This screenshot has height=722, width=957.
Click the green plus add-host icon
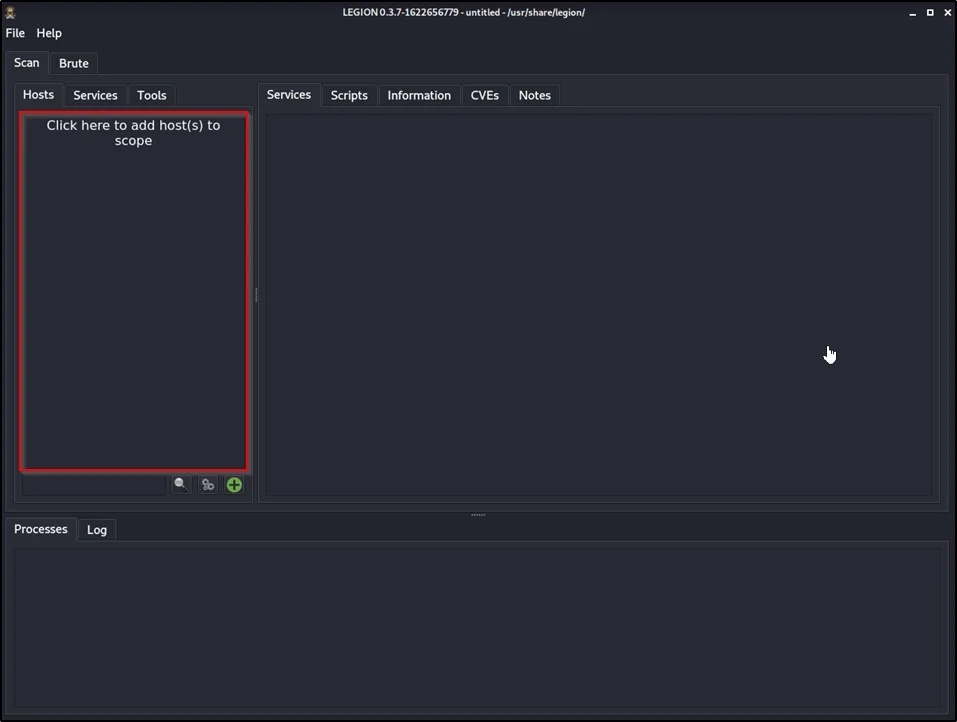234,485
